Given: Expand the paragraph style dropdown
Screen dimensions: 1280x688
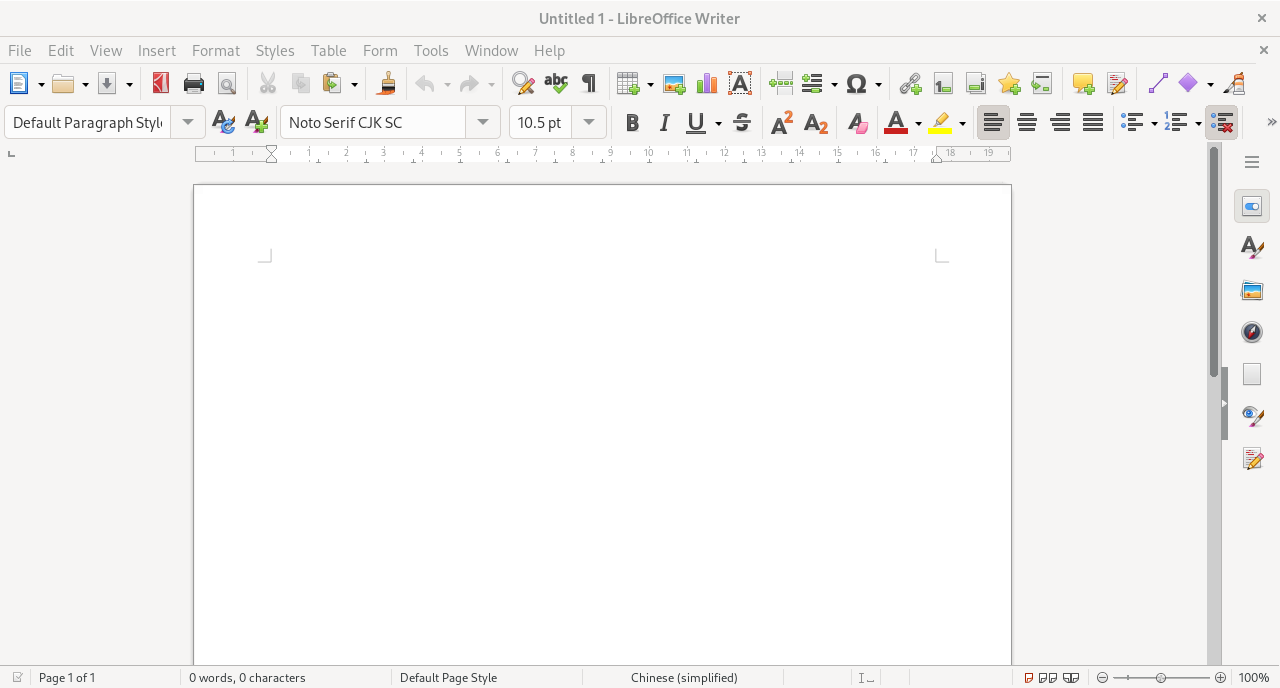Looking at the screenshot, I should click(188, 123).
